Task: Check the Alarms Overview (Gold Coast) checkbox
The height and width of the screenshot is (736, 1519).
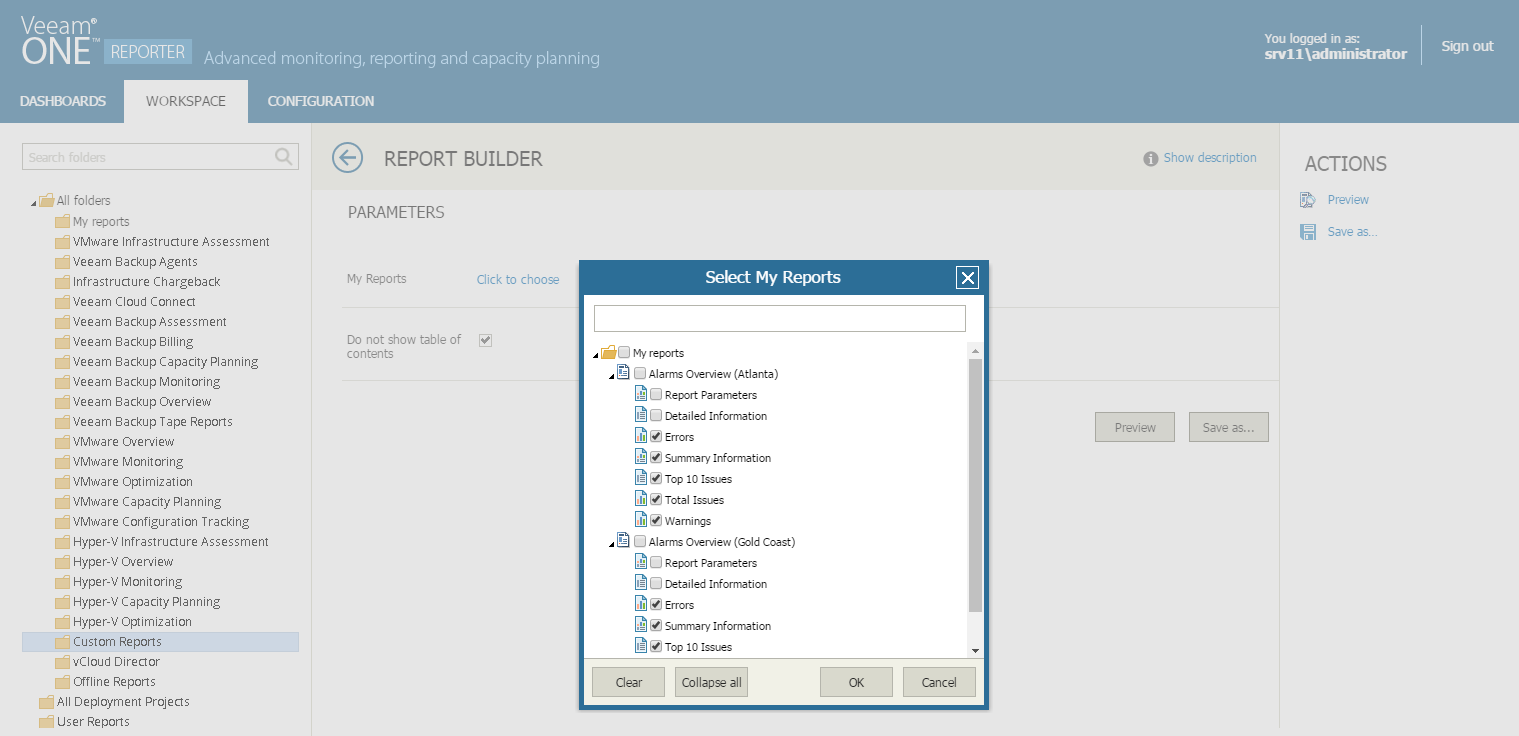Action: [640, 542]
